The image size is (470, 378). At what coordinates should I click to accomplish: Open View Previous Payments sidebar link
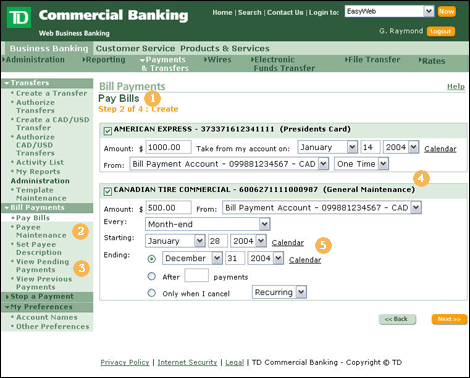tap(44, 283)
